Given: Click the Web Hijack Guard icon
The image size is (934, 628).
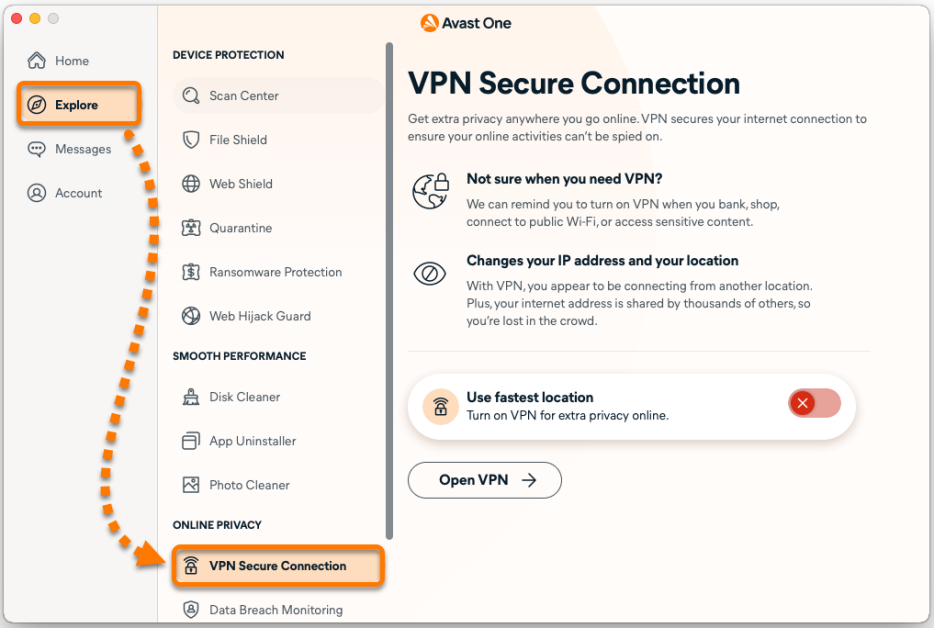Looking at the screenshot, I should (191, 316).
